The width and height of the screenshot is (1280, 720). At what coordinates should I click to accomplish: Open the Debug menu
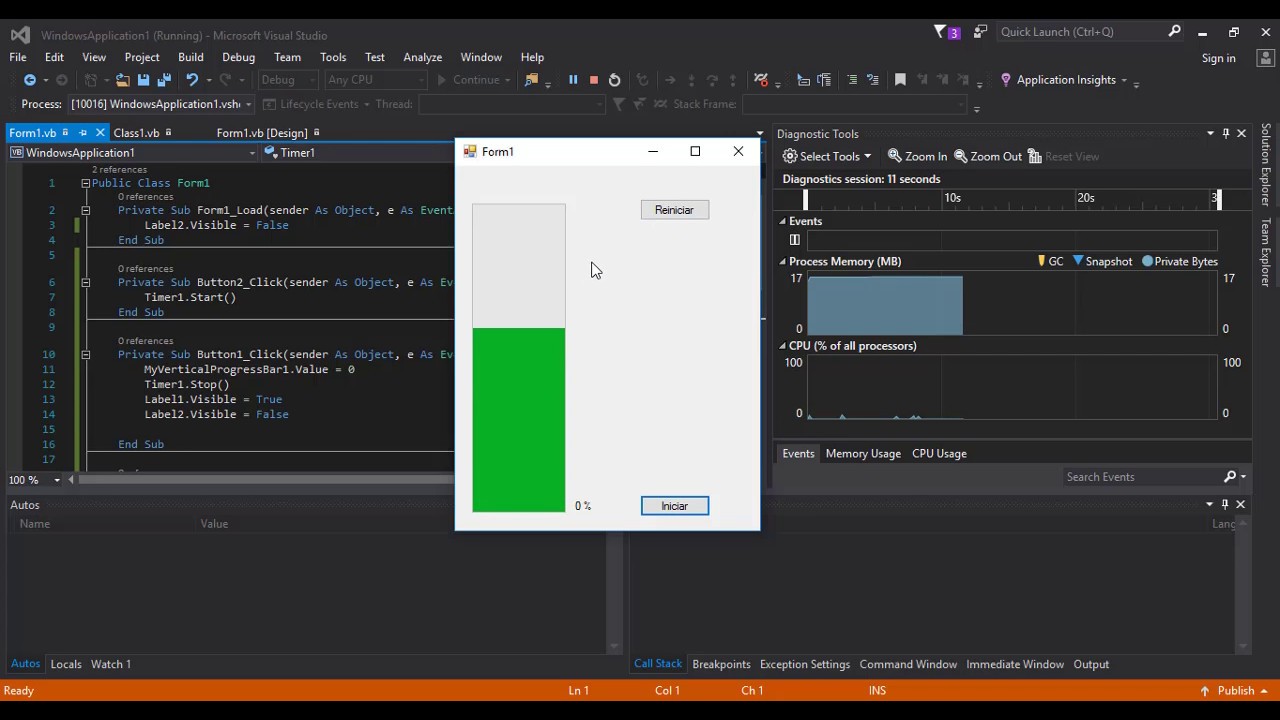pyautogui.click(x=238, y=57)
